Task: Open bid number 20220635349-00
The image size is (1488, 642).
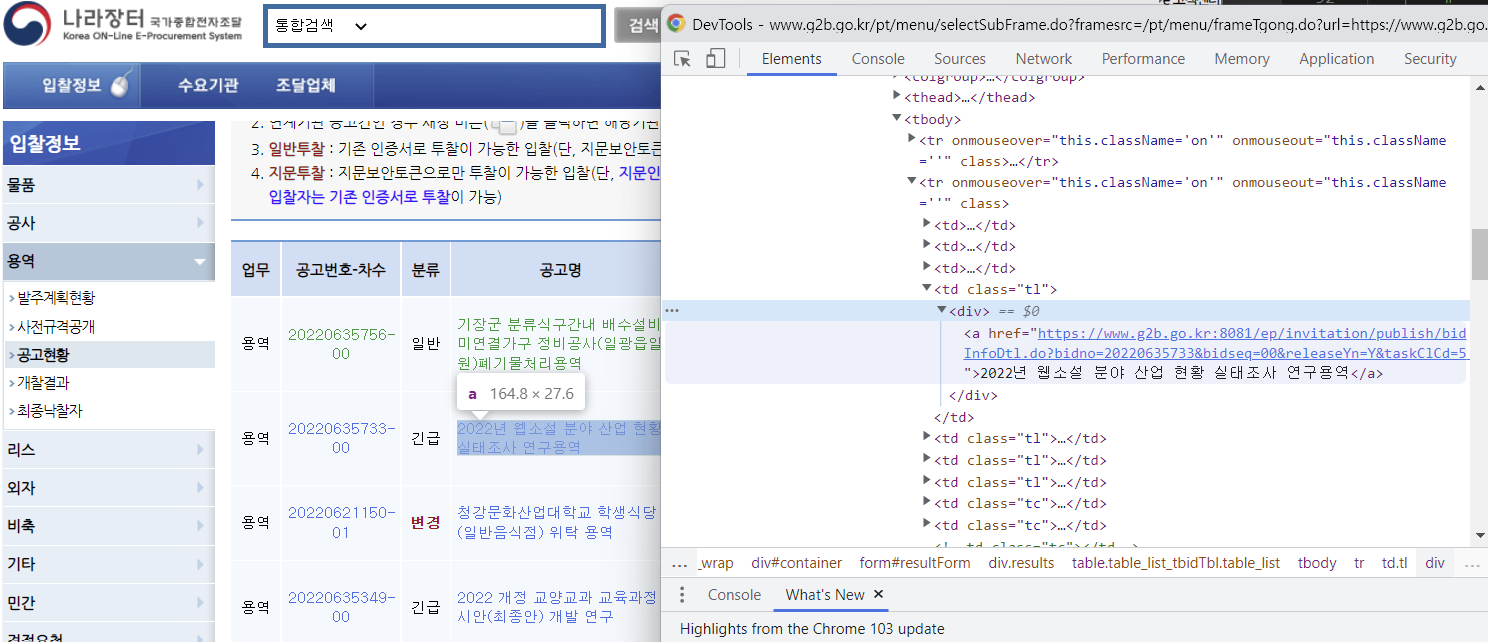Action: tap(341, 607)
